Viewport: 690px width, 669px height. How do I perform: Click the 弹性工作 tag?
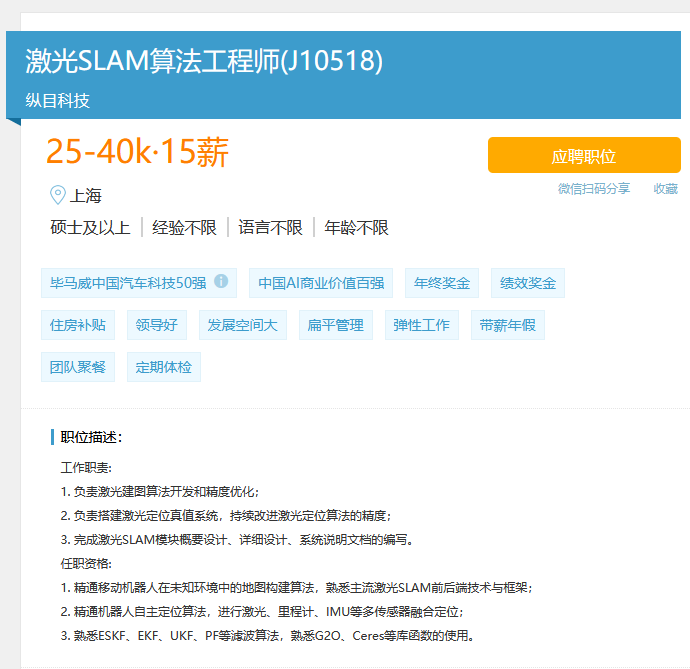pyautogui.click(x=422, y=325)
